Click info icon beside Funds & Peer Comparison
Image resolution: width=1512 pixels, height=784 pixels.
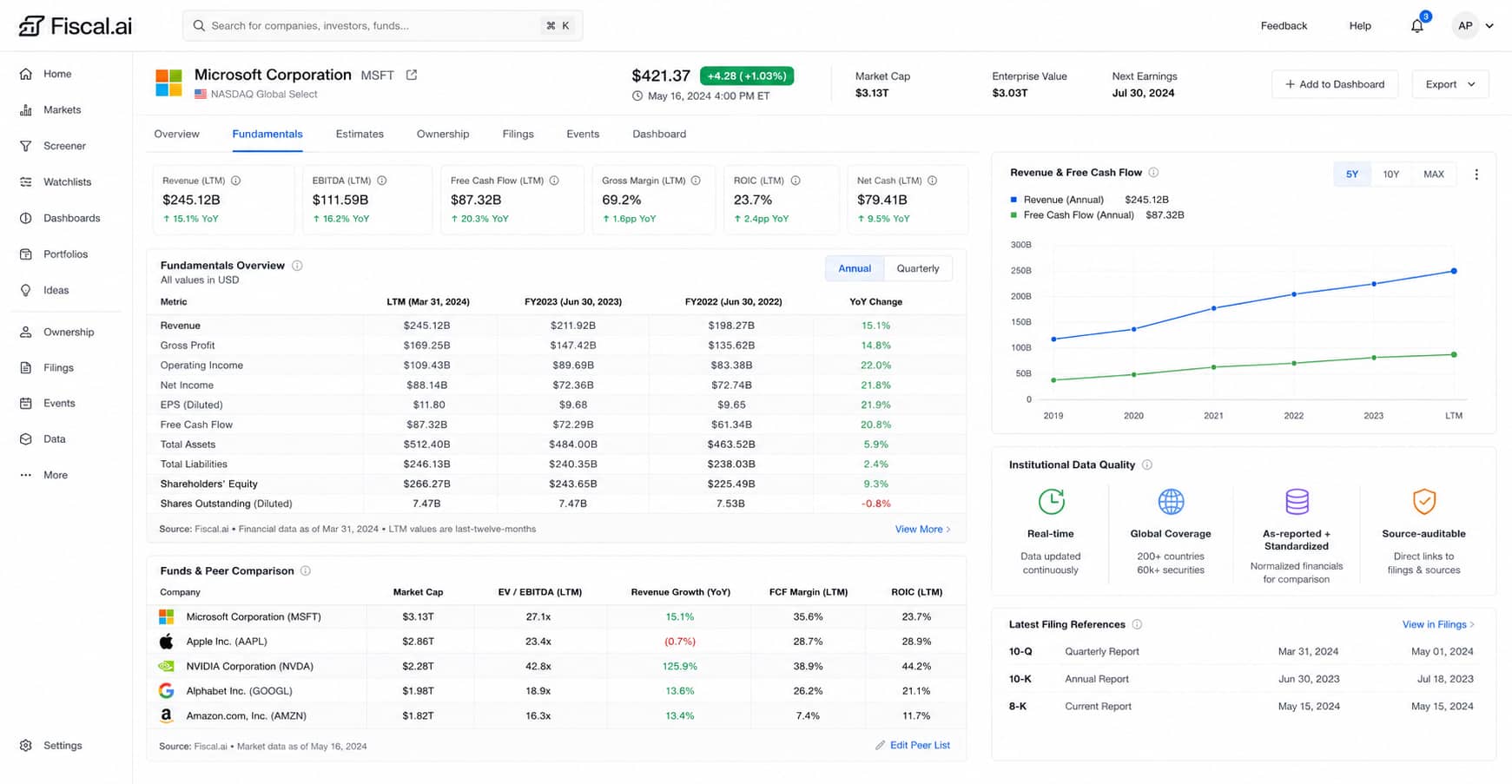click(306, 570)
